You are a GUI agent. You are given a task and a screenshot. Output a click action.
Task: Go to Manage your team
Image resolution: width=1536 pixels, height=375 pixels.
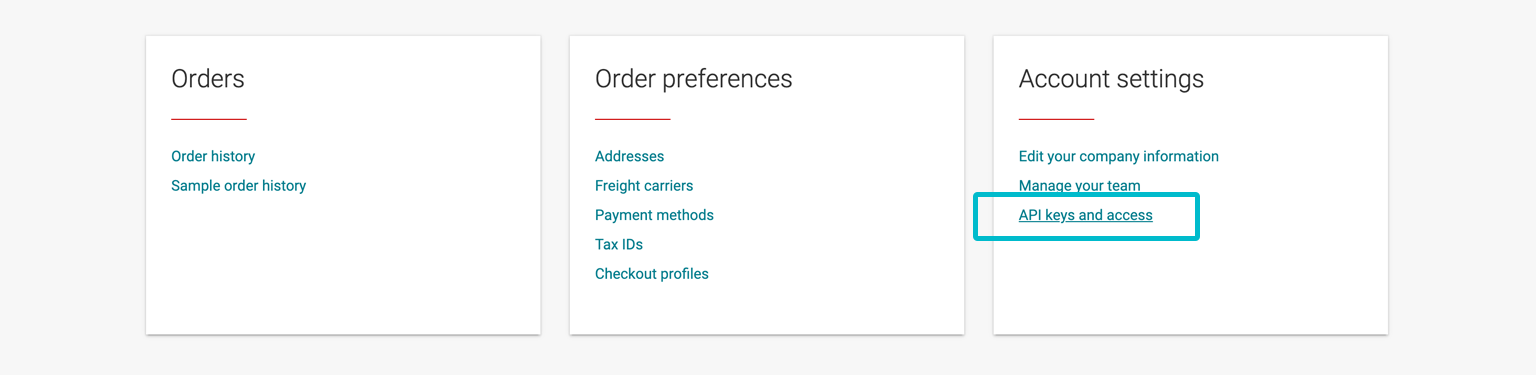[1079, 185]
